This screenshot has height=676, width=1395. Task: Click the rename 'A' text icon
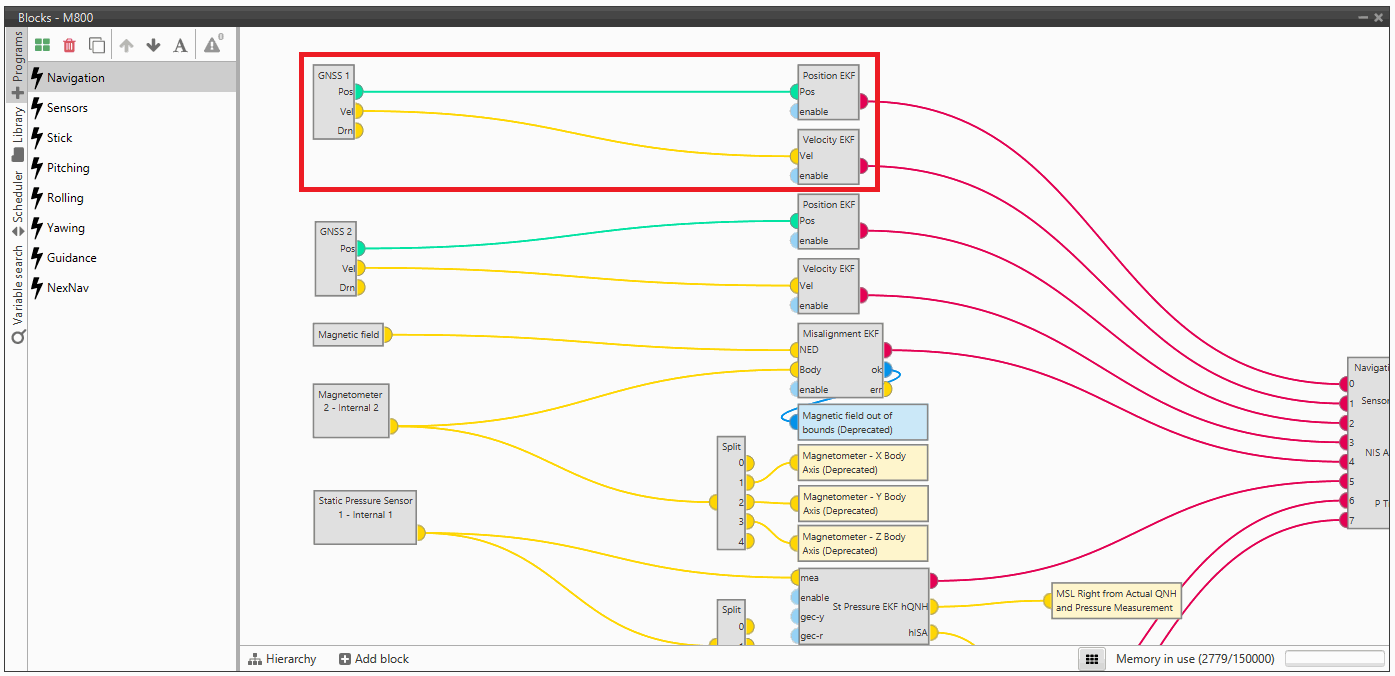180,45
